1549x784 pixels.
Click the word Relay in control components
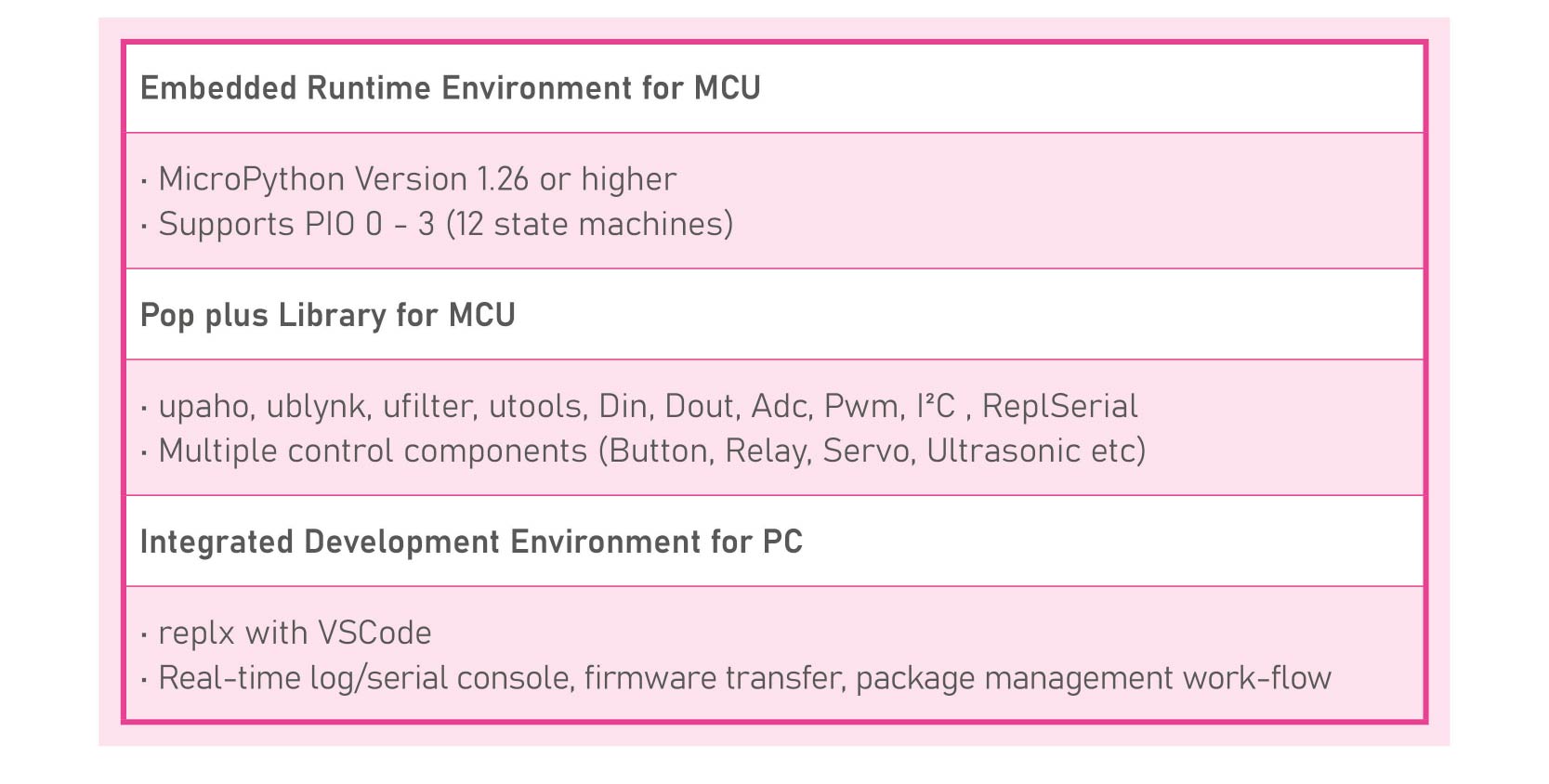[765, 451]
